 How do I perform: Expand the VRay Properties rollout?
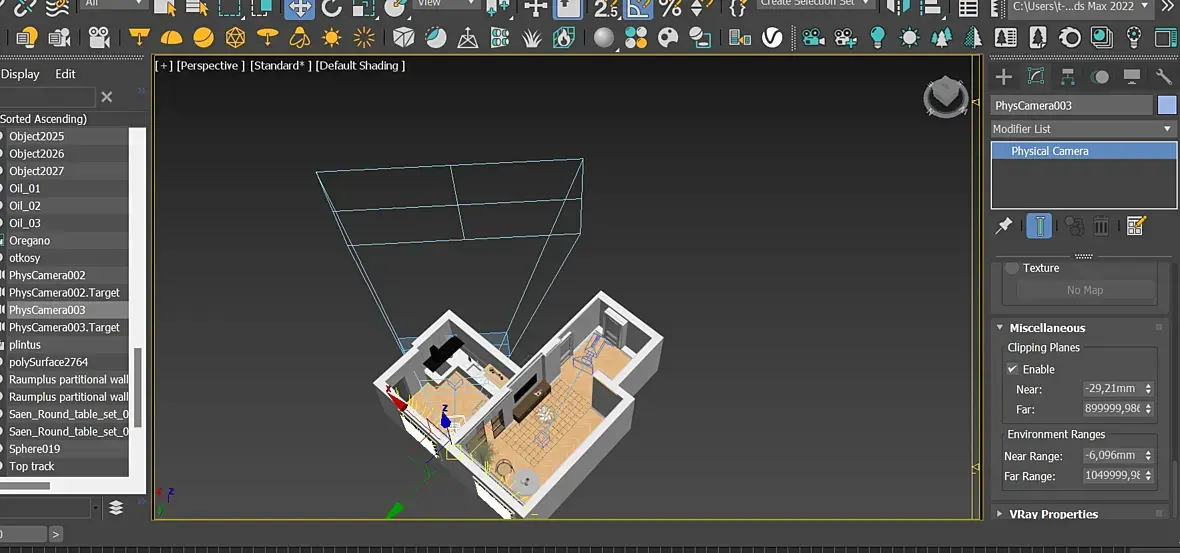point(1053,514)
